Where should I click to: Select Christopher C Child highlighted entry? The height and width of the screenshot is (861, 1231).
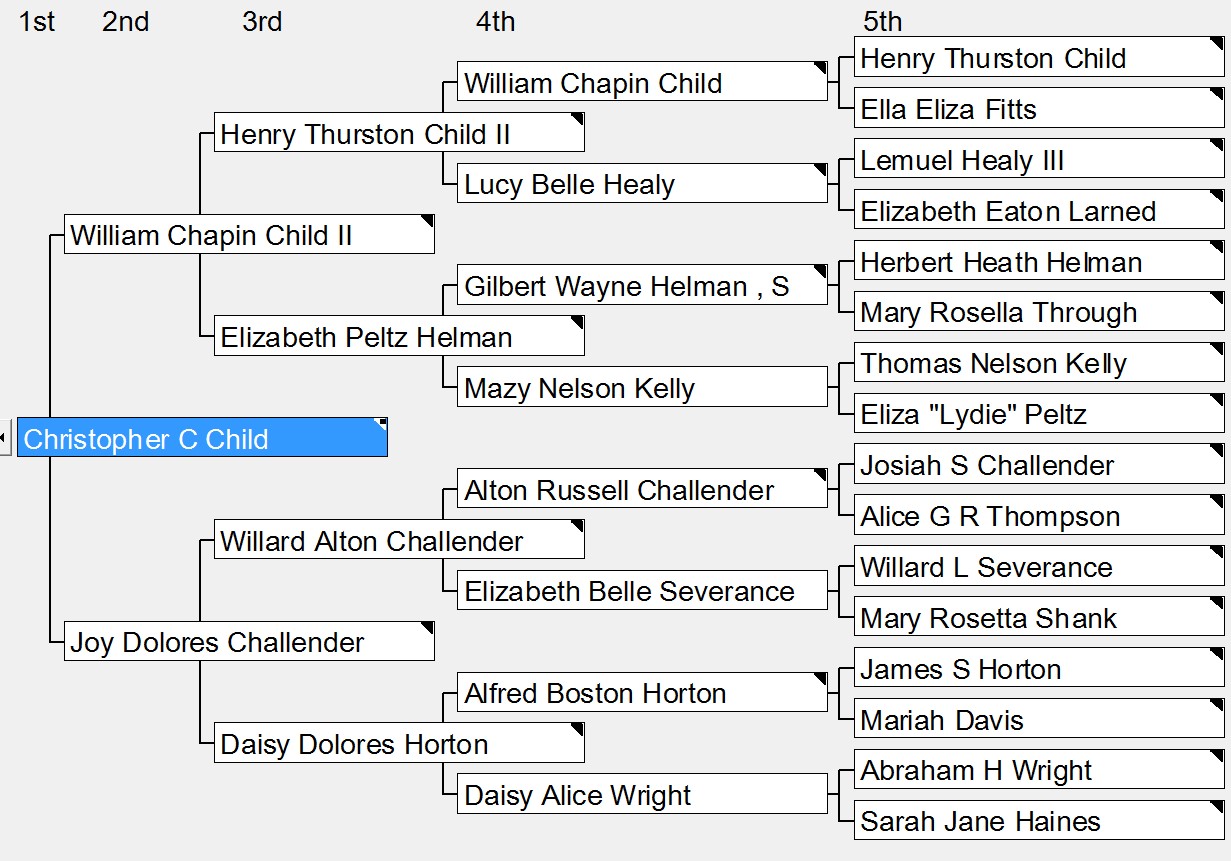202,438
